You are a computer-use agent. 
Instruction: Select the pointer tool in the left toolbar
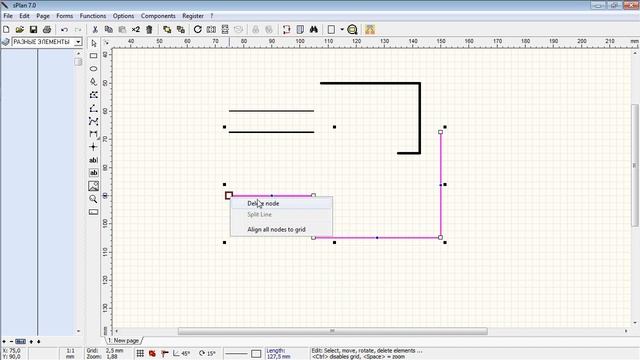(93, 43)
